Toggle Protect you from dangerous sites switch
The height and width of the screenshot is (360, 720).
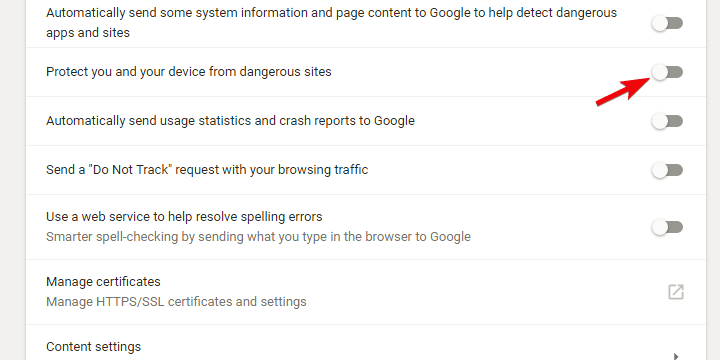click(667, 72)
